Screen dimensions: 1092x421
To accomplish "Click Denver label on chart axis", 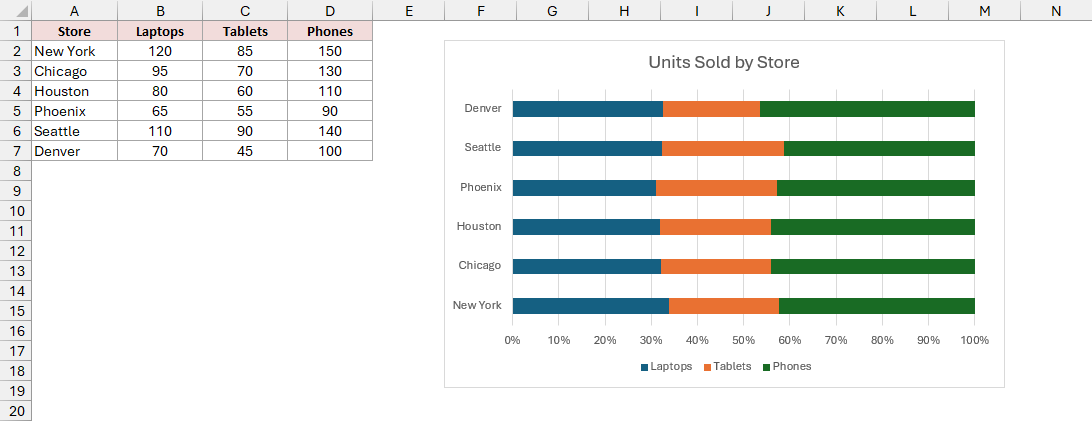I will [483, 108].
